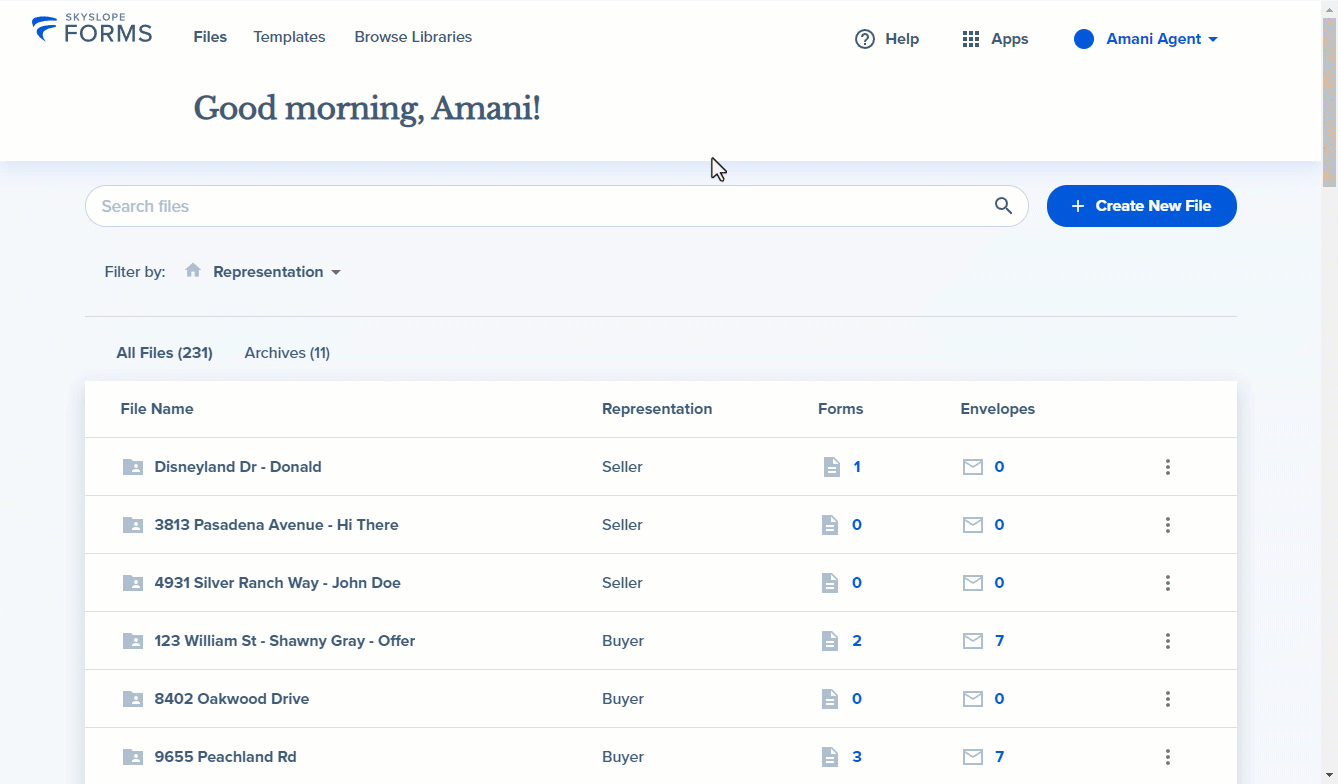The height and width of the screenshot is (784, 1338).
Task: Click the Amani Agent profile avatar
Action: click(x=1084, y=39)
